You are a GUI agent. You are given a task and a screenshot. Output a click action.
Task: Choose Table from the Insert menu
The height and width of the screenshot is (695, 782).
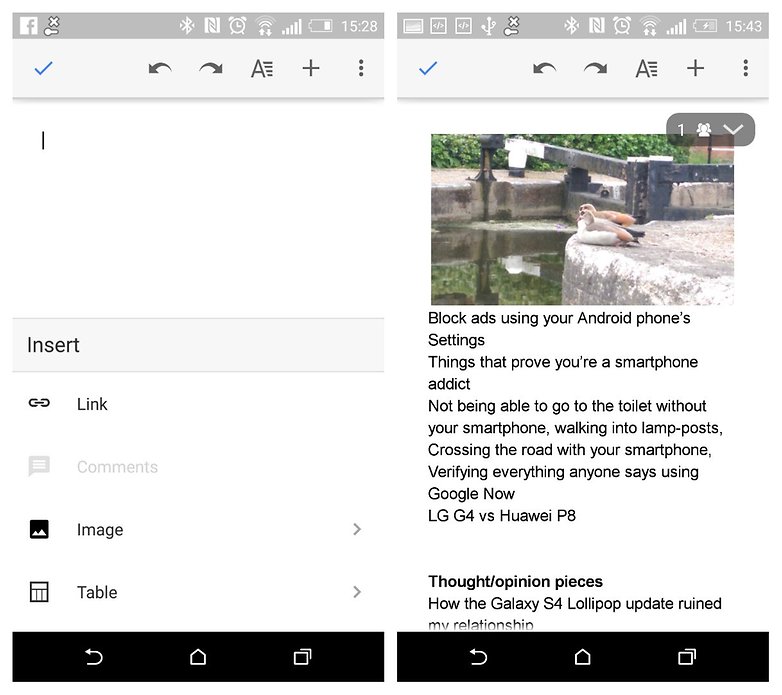(198, 592)
